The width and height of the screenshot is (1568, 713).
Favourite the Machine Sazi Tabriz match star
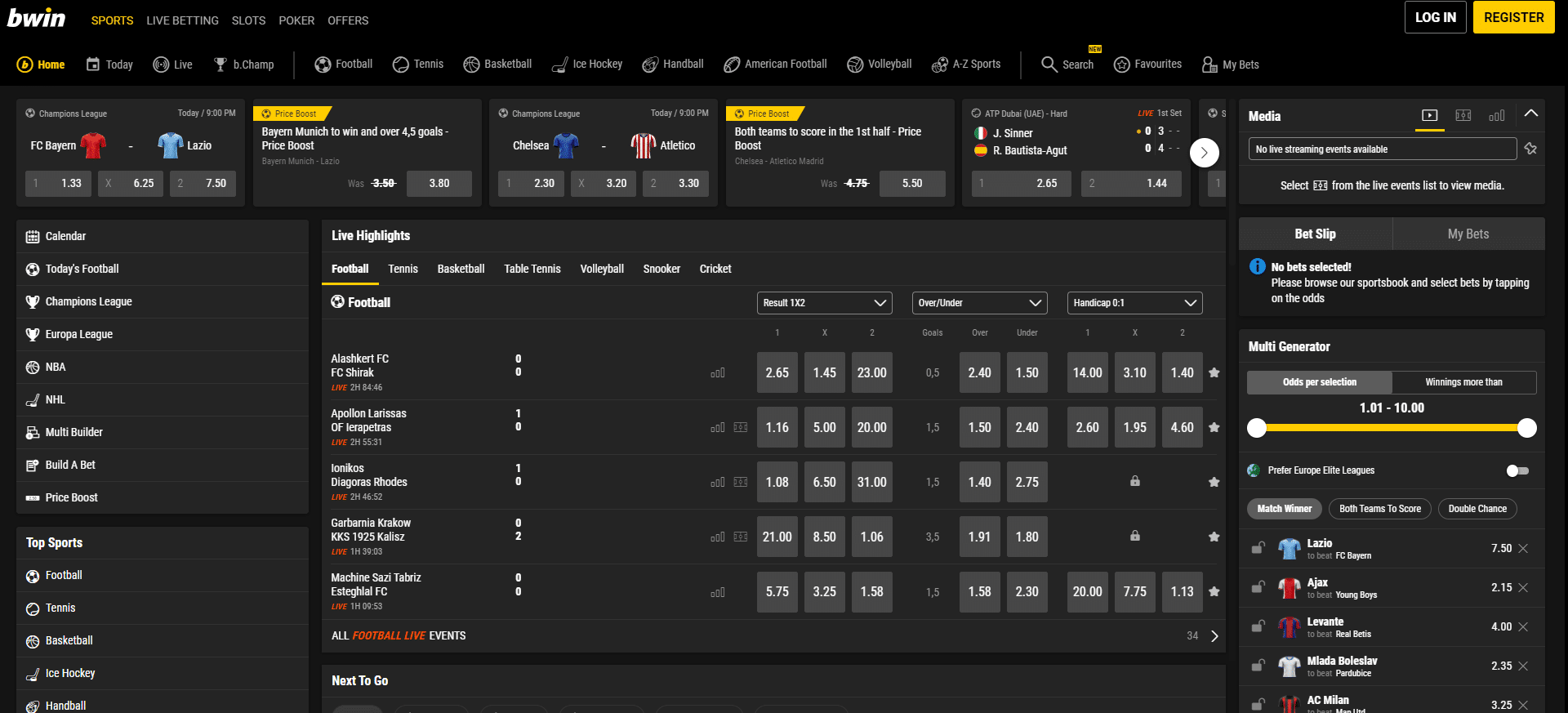pos(1214,591)
